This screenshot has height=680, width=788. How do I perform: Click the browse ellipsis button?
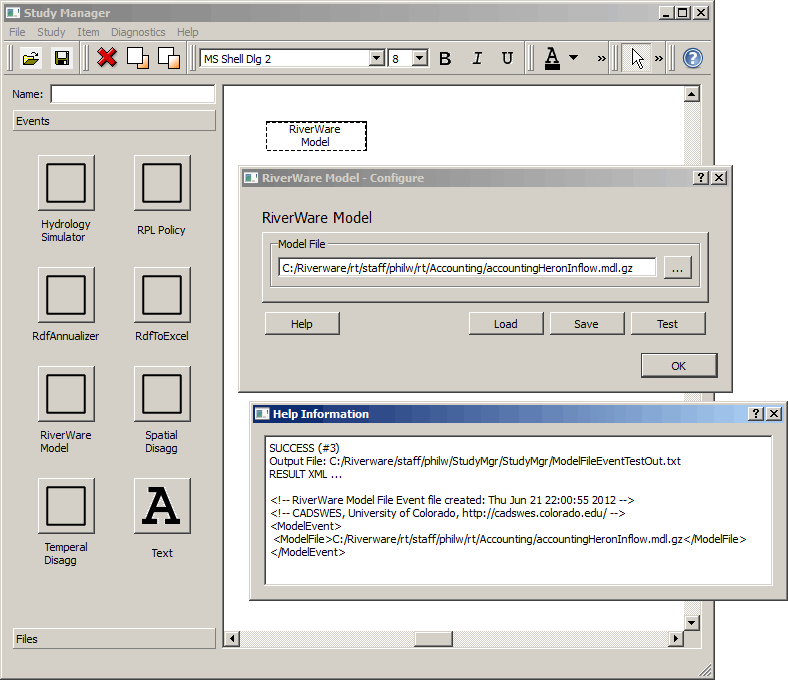(x=677, y=268)
